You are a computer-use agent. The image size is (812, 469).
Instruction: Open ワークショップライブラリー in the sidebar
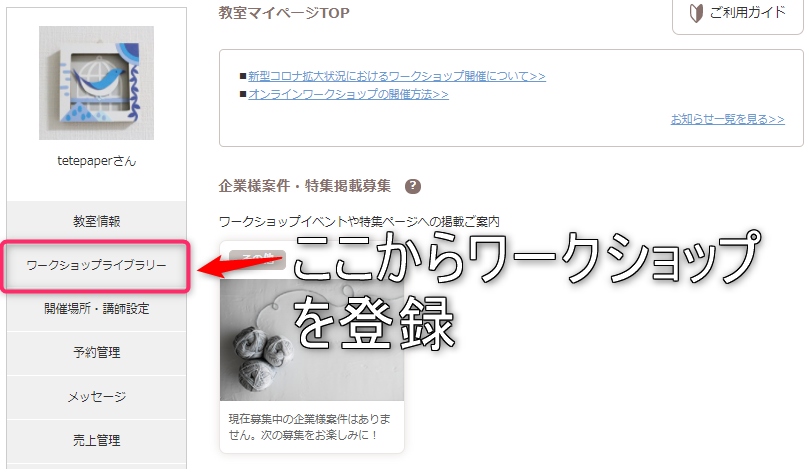96,266
